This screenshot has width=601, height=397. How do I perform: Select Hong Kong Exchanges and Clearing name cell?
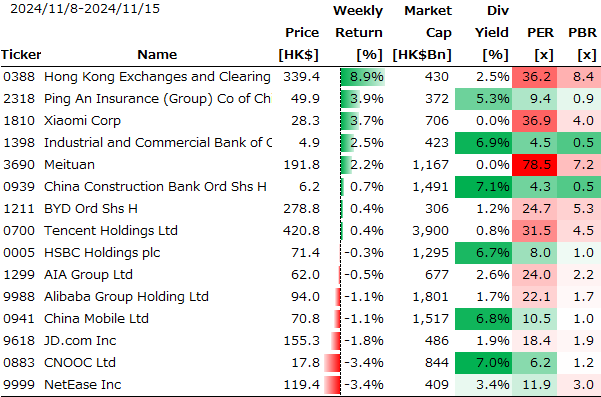157,77
